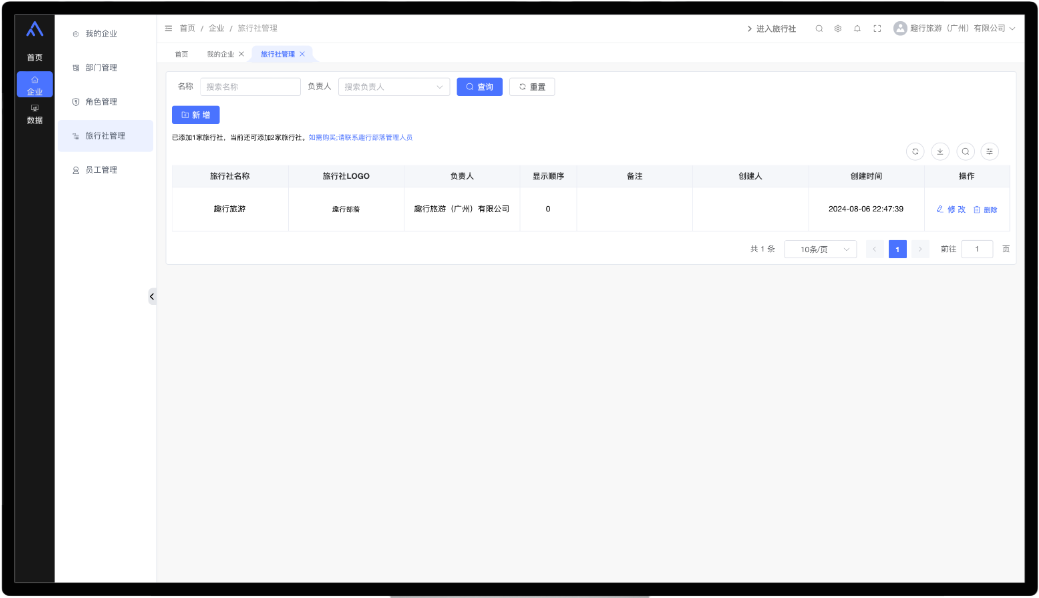Click the table refresh circular icon
This screenshot has width=1039, height=598.
pos(915,151)
